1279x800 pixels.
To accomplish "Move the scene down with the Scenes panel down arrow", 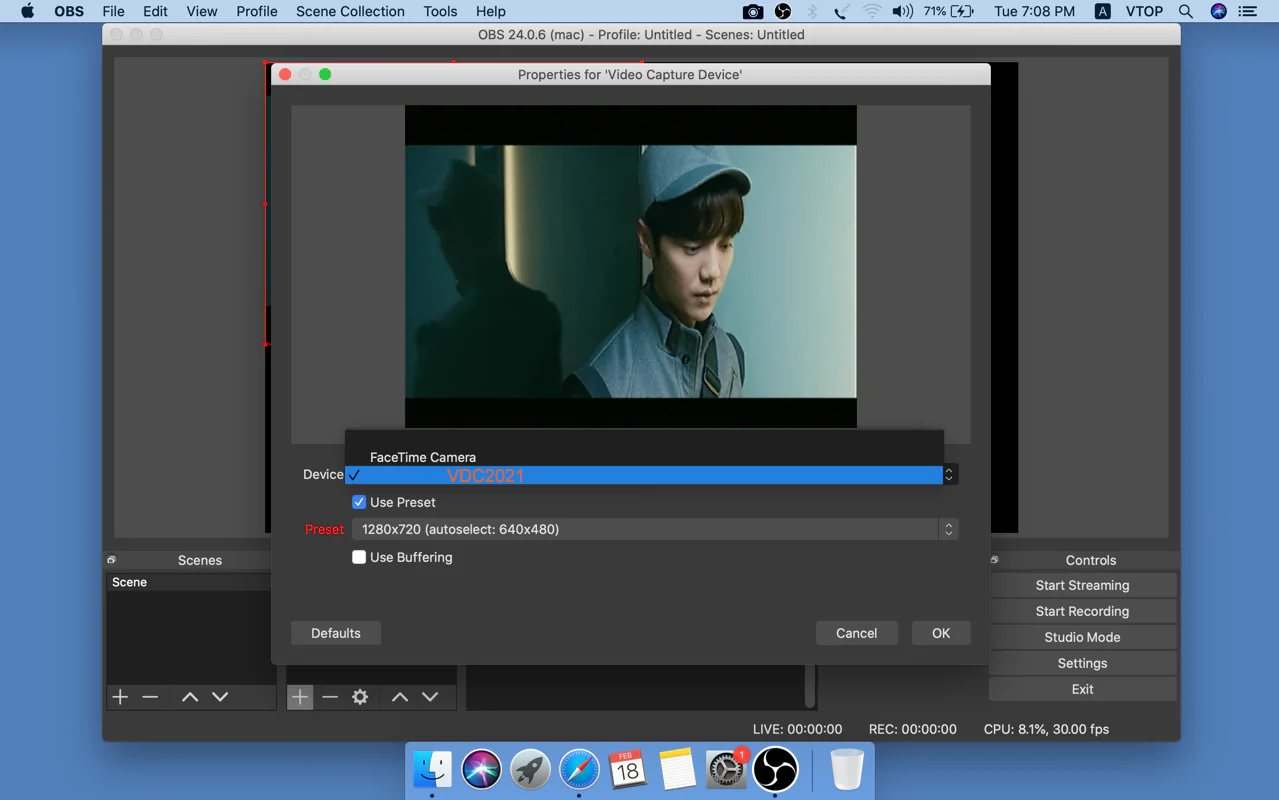I will point(220,697).
